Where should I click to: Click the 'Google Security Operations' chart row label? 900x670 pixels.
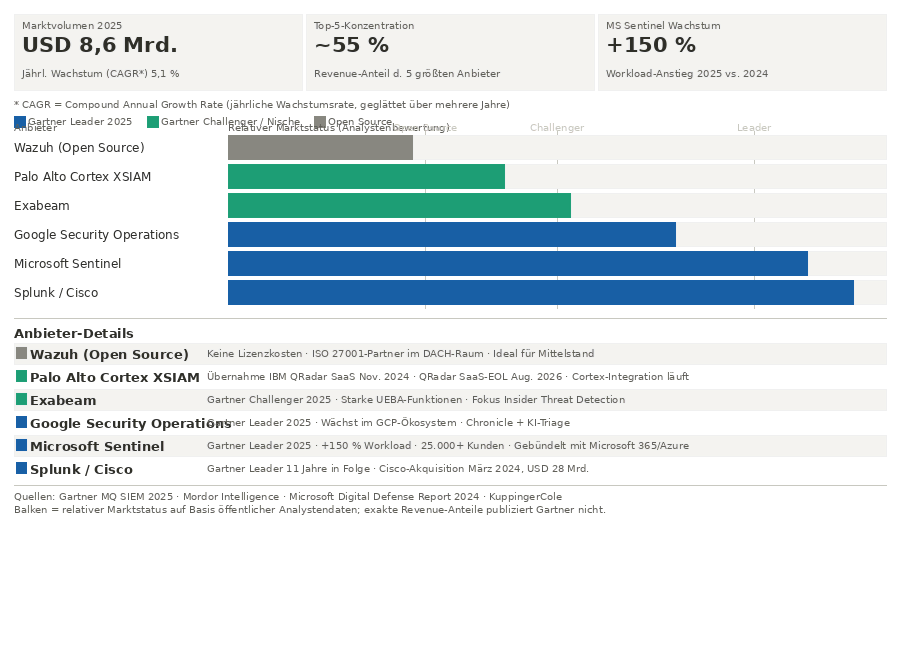click(x=96, y=234)
